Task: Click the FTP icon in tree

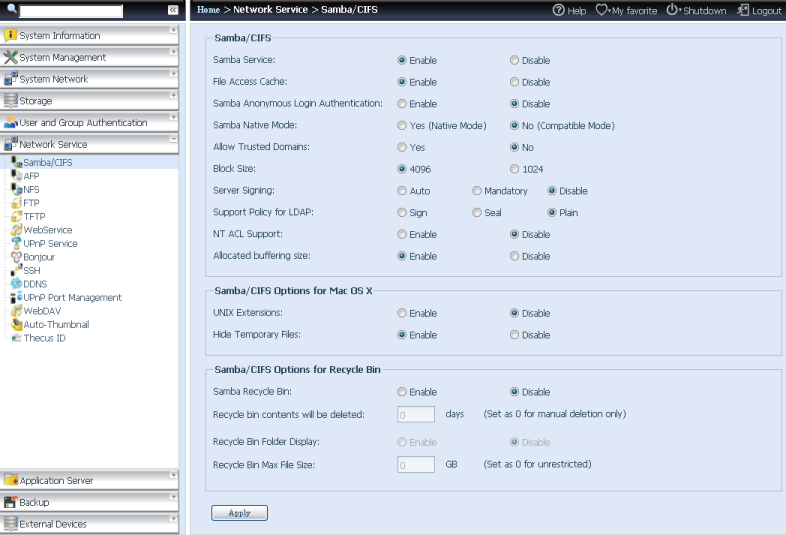Action: [x=17, y=203]
